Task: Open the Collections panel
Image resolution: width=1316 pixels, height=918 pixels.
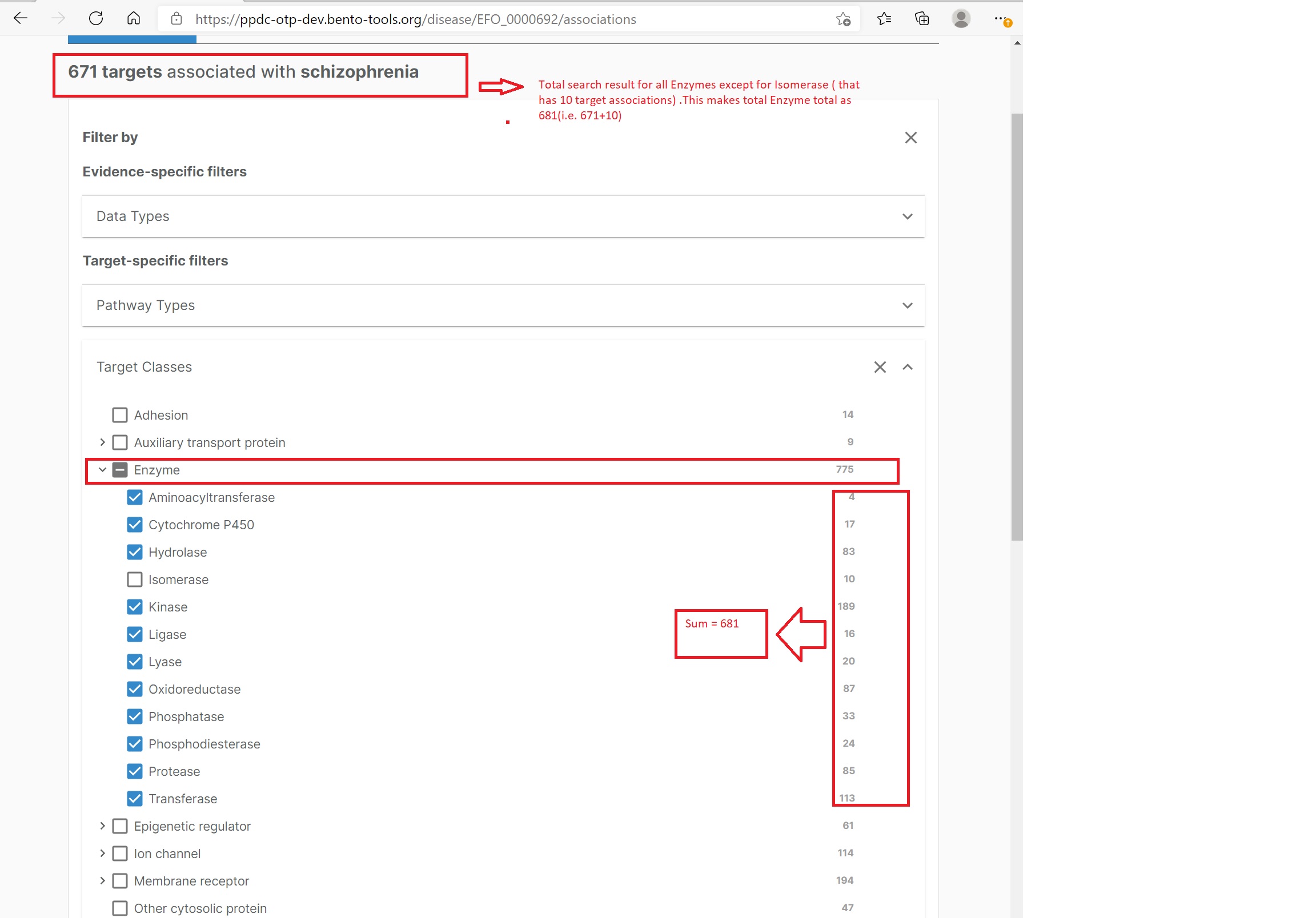Action: pyautogui.click(x=922, y=18)
